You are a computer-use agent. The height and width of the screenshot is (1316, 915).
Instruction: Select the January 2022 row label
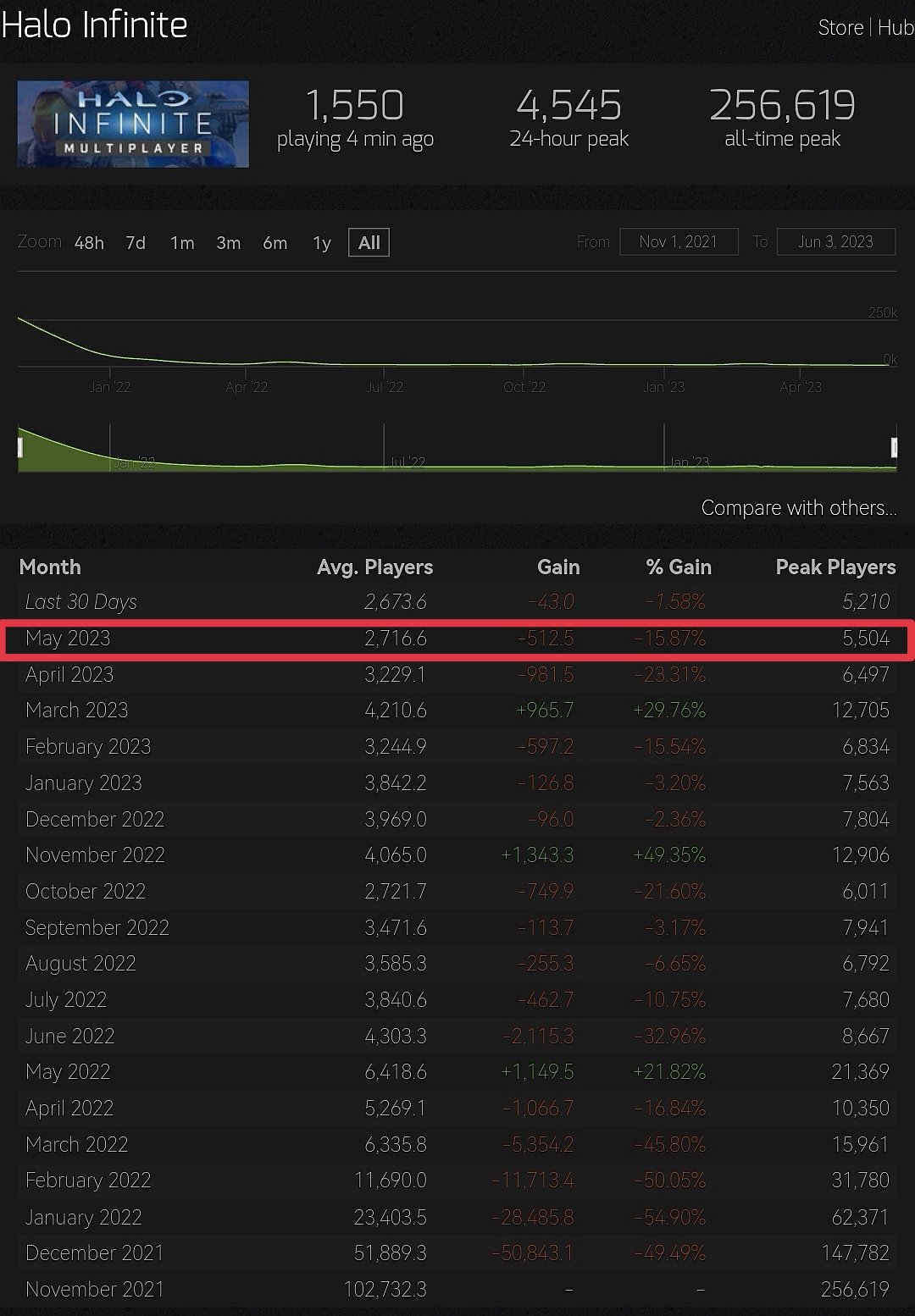point(84,1218)
